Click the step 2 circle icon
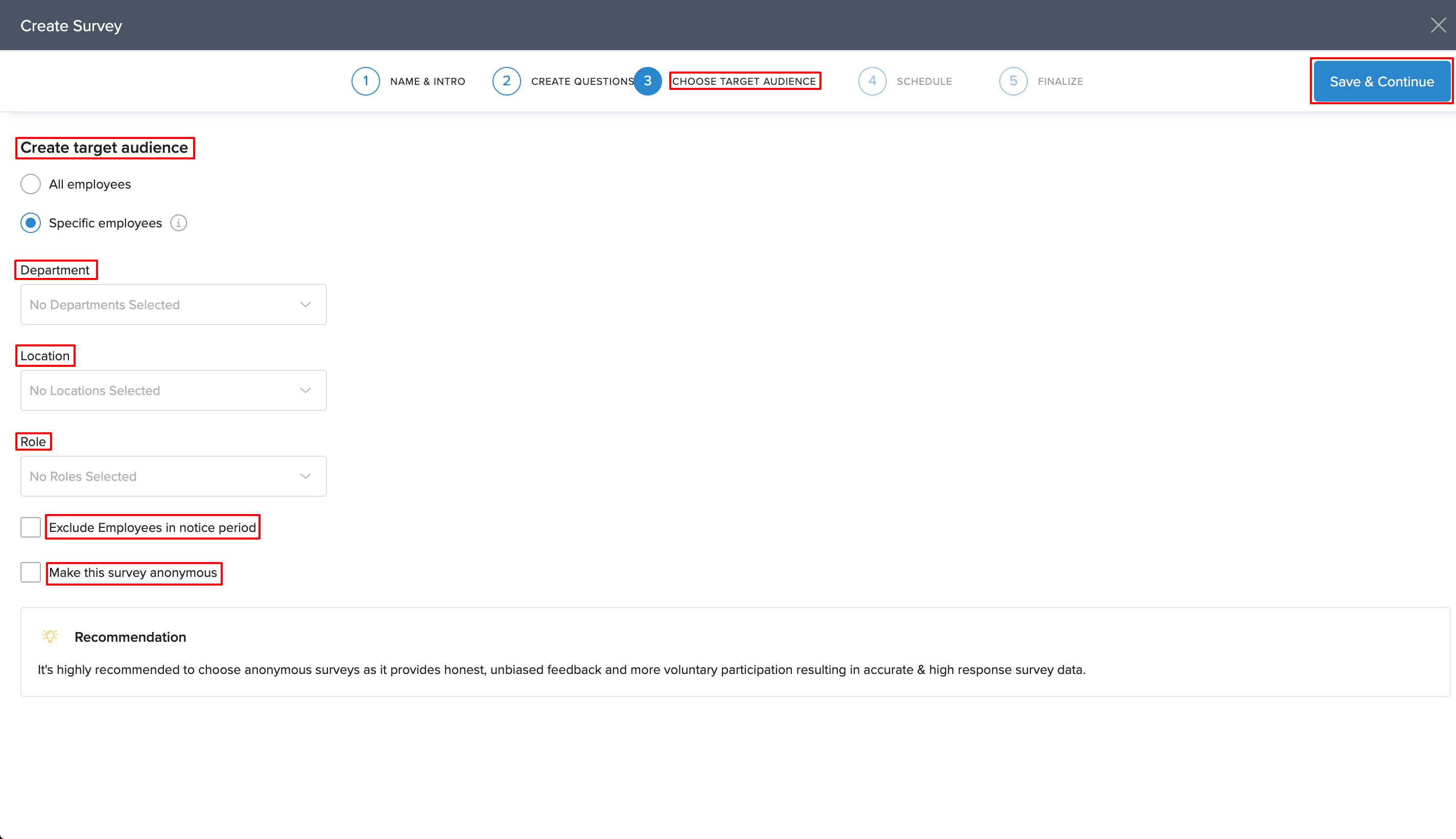The width and height of the screenshot is (1456, 839). [x=506, y=81]
